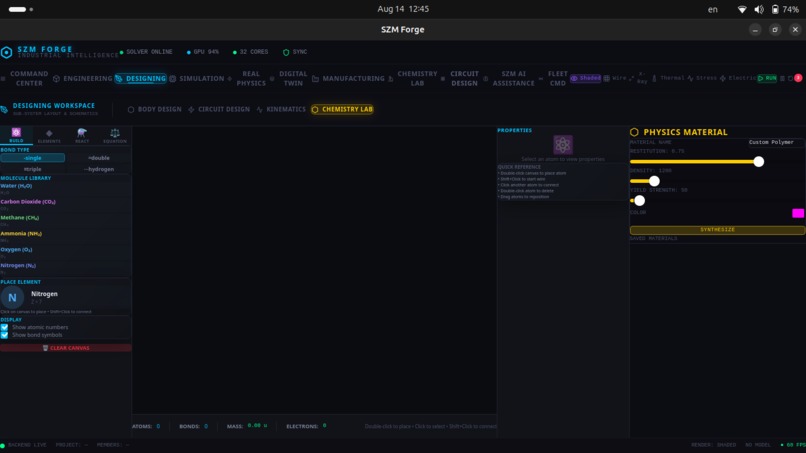Switch to Electric view mode
Viewport: 806px width, 453px height.
click(x=738, y=78)
